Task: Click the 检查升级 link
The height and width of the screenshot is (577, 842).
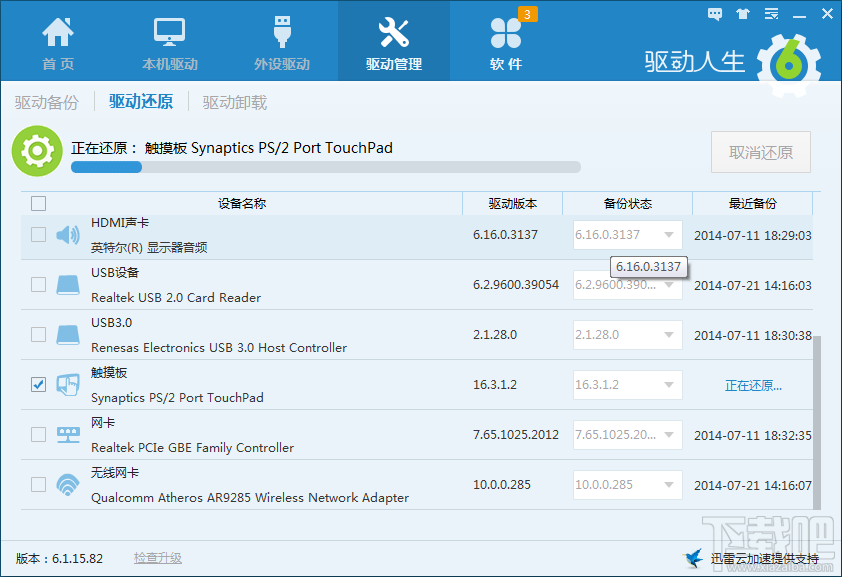Action: [x=158, y=558]
